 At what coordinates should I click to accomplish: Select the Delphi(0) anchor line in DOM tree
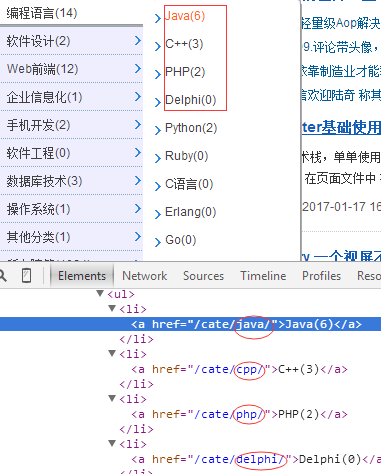coord(256,459)
